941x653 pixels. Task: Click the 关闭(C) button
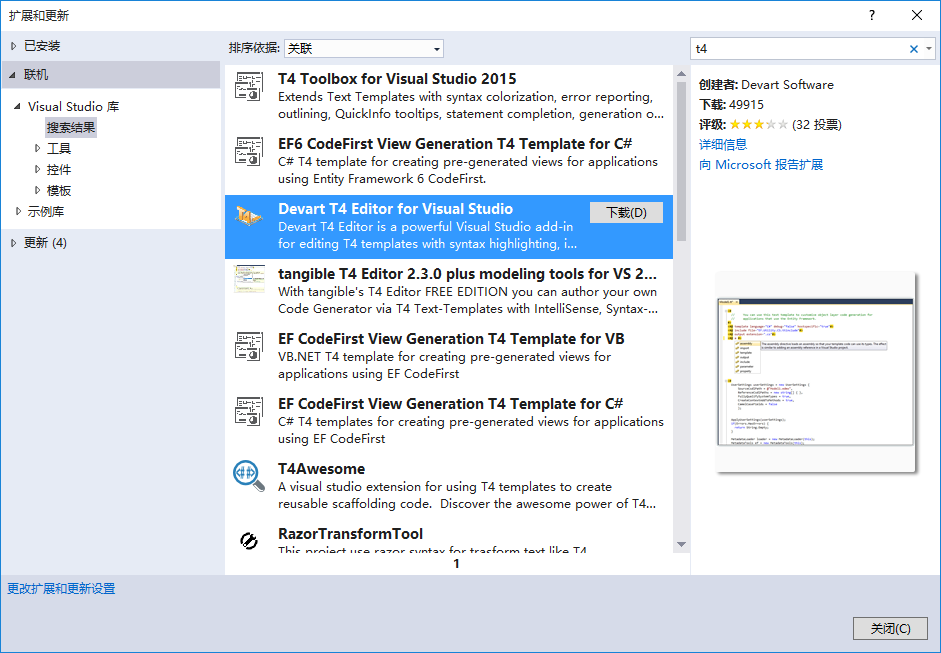point(890,628)
